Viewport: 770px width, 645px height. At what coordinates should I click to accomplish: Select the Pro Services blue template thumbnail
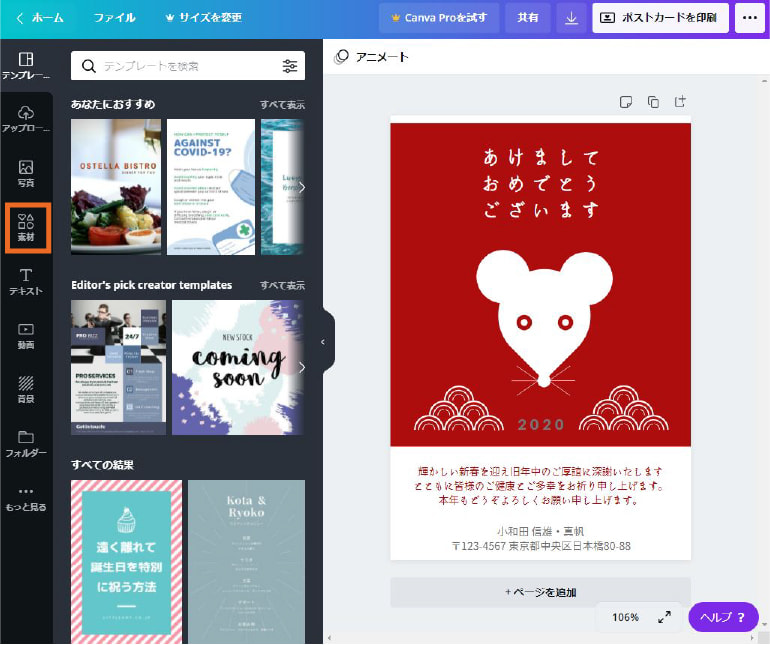tap(118, 367)
